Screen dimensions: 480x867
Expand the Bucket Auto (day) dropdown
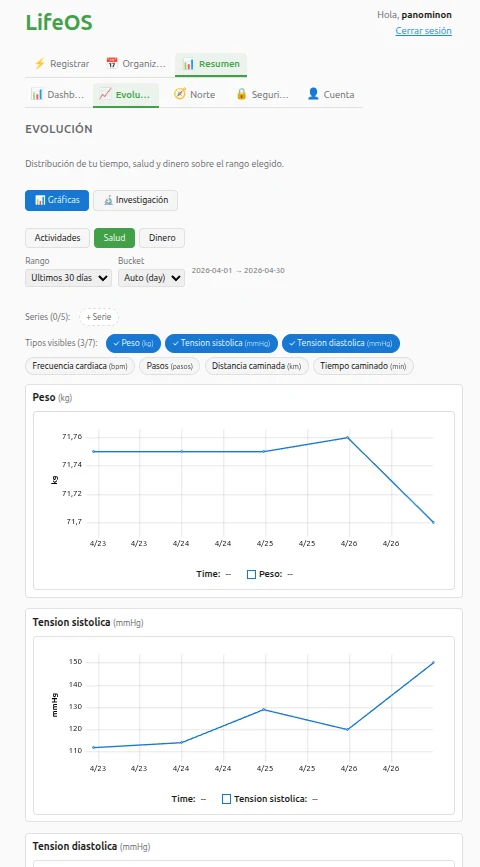coord(152,278)
